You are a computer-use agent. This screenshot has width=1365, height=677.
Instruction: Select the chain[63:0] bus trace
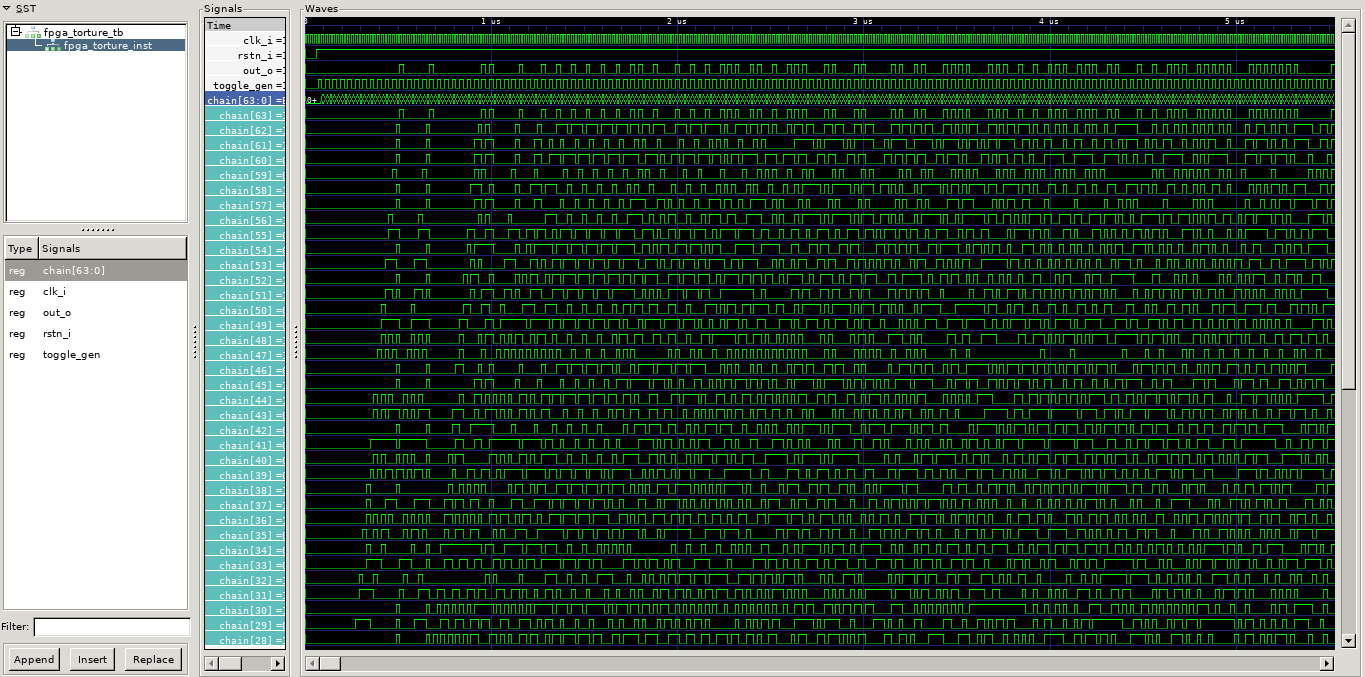click(x=245, y=100)
